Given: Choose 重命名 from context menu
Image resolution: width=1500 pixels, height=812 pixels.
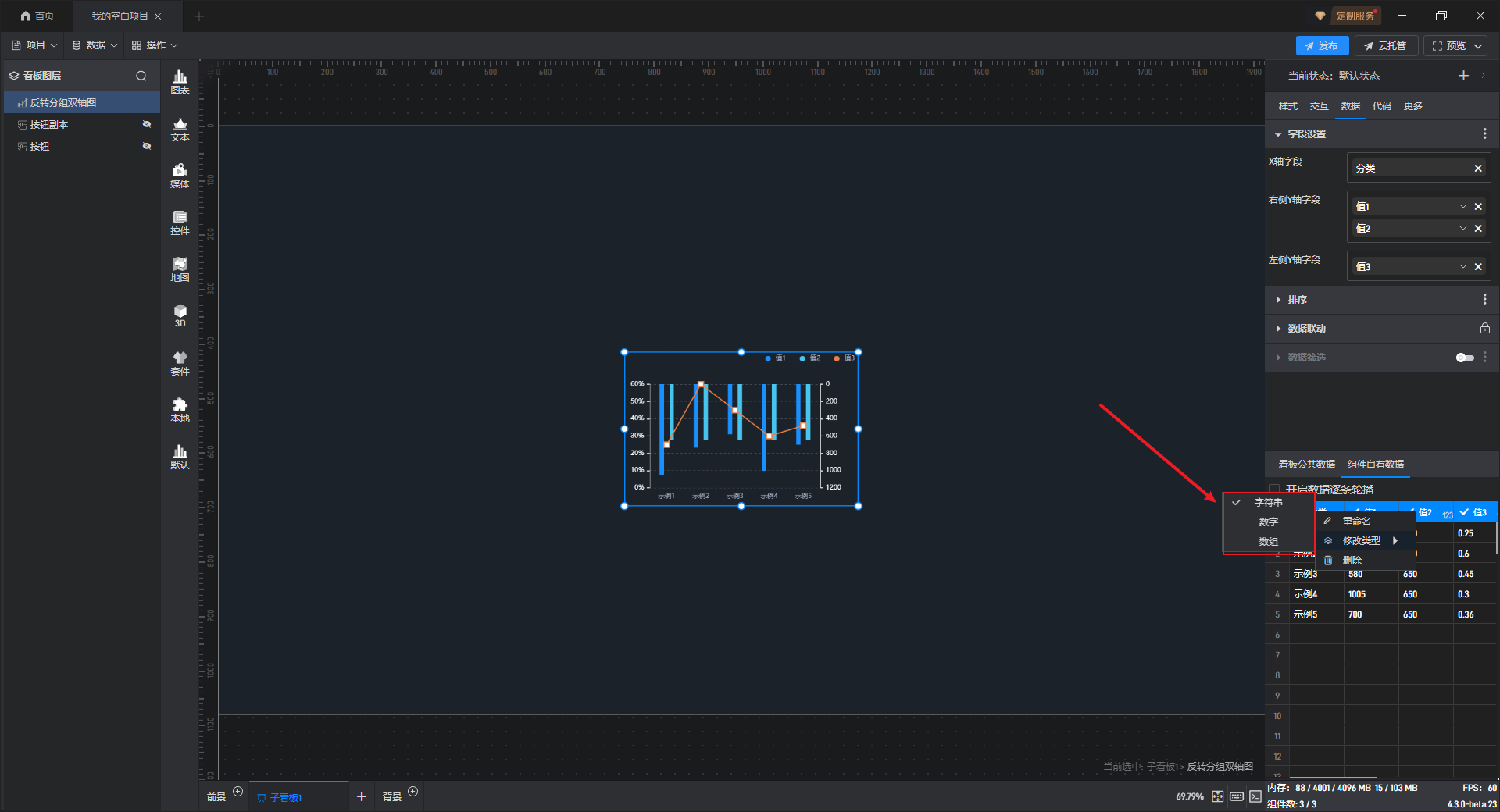Looking at the screenshot, I should (x=1366, y=522).
